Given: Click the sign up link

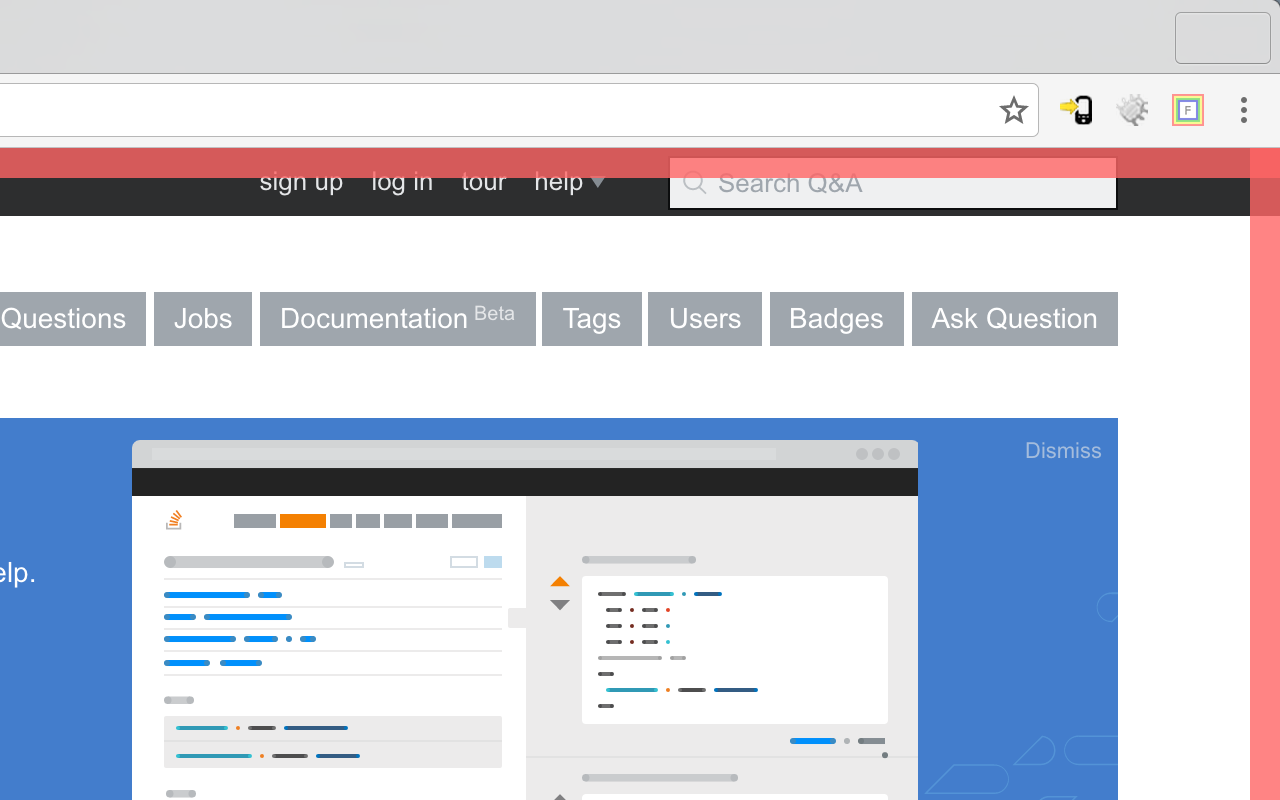Looking at the screenshot, I should pyautogui.click(x=301, y=182).
